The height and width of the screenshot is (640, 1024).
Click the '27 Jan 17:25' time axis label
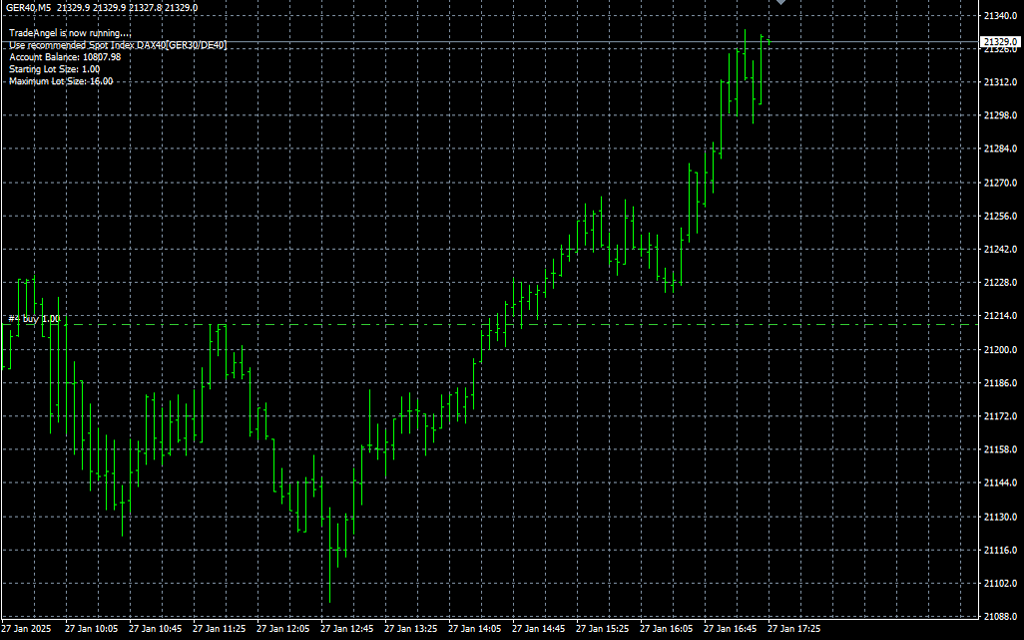tap(795, 630)
